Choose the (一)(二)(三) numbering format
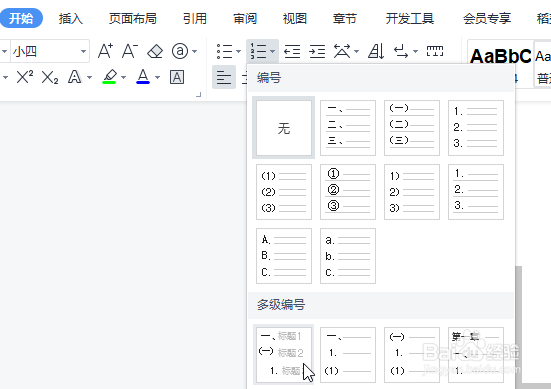 411,128
